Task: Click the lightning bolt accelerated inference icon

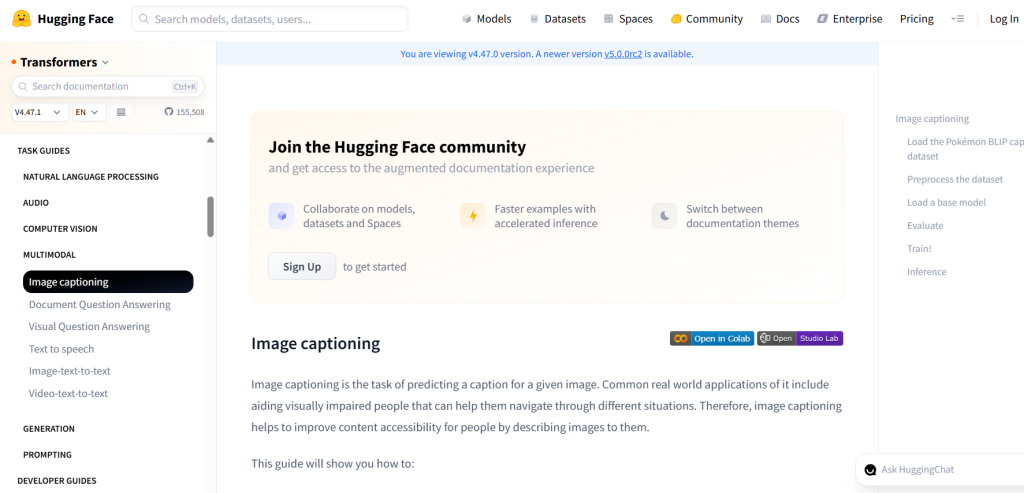Action: coord(473,216)
